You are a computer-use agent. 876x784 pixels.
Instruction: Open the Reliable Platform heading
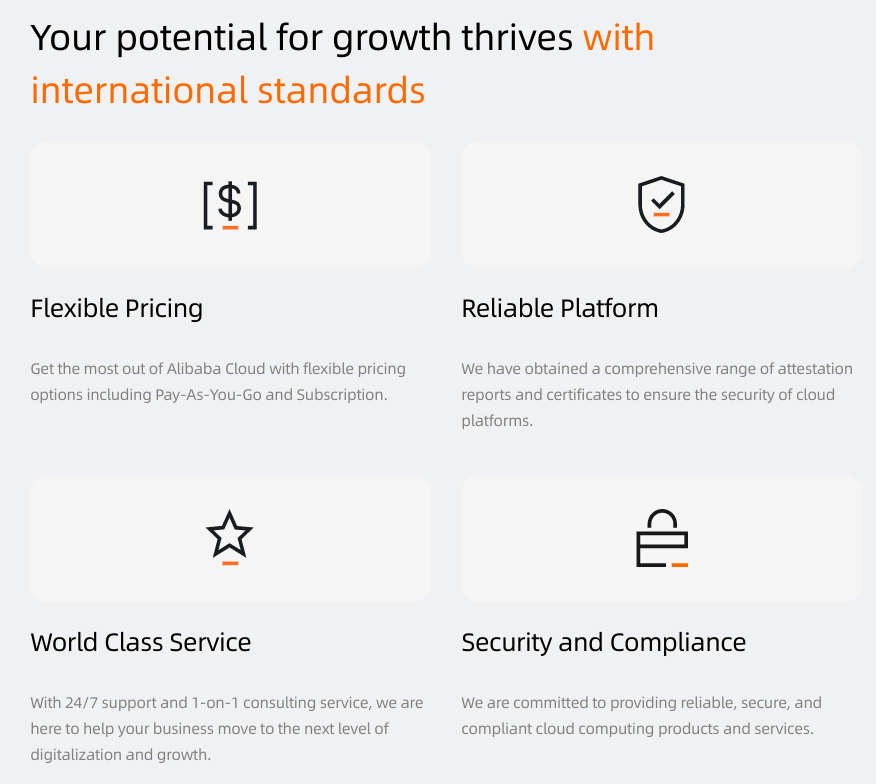(560, 308)
